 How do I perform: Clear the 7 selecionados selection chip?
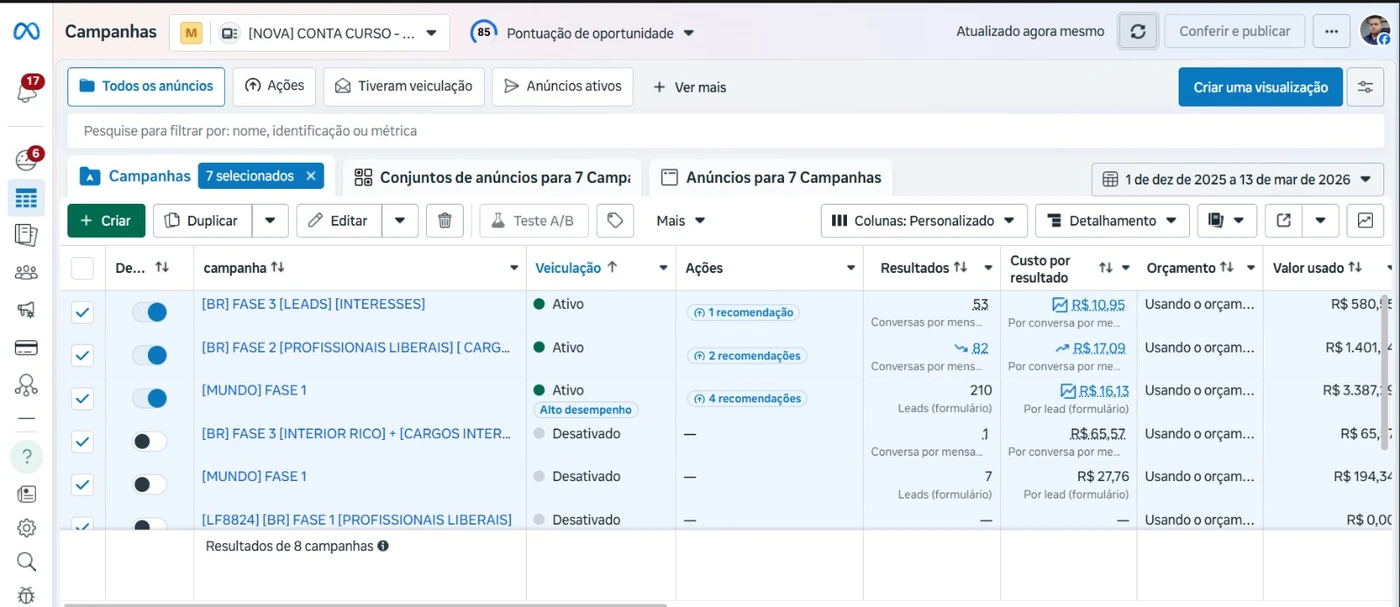point(311,176)
